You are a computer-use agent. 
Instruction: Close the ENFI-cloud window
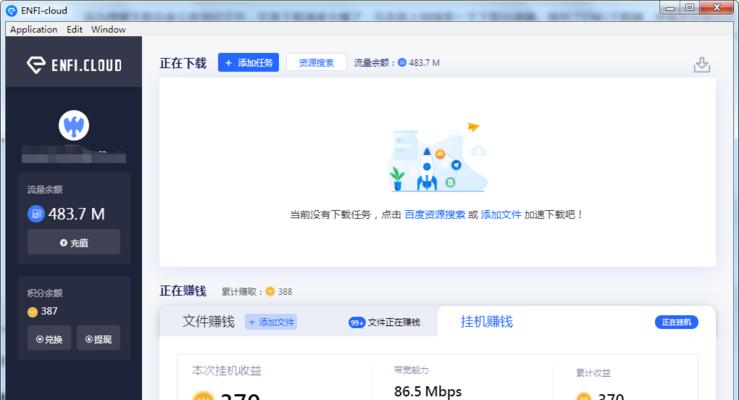716,8
